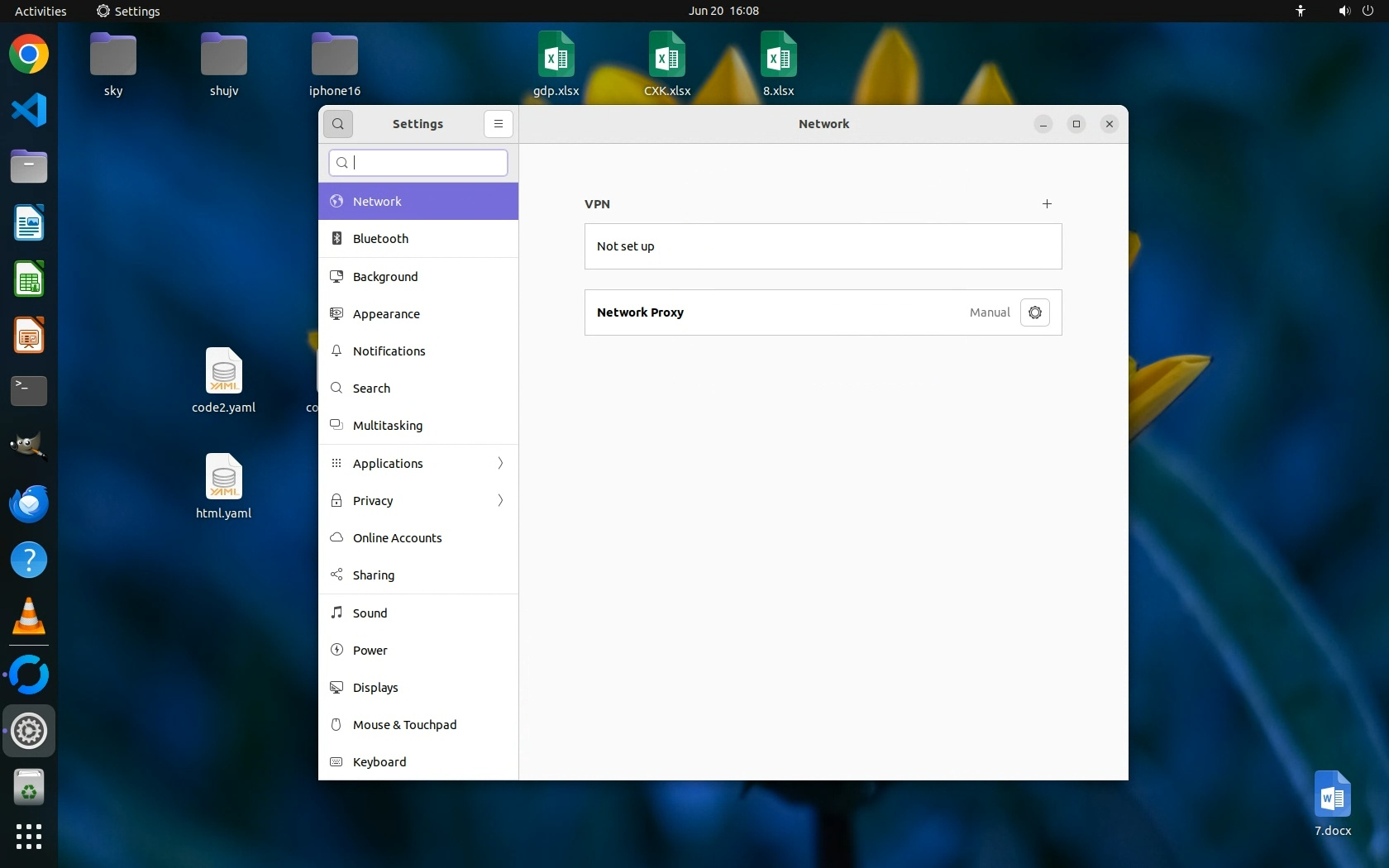Open the system volume menu
Screen dimensions: 1389x868
click(x=1344, y=11)
